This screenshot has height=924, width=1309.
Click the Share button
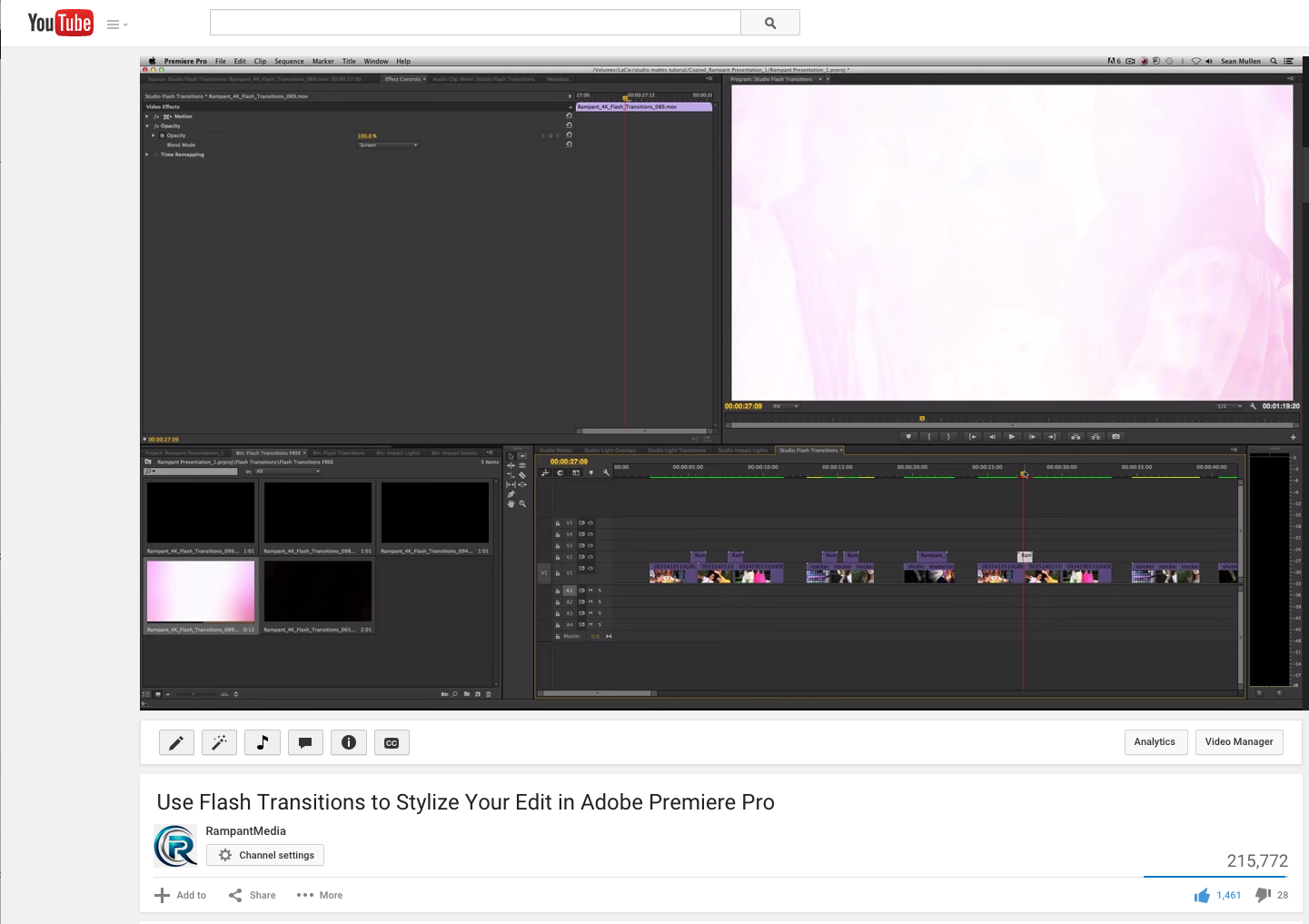tap(253, 895)
